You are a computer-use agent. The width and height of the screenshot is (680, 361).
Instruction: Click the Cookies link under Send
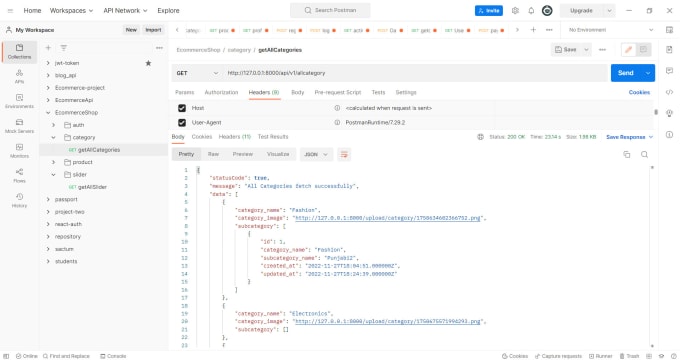(639, 92)
